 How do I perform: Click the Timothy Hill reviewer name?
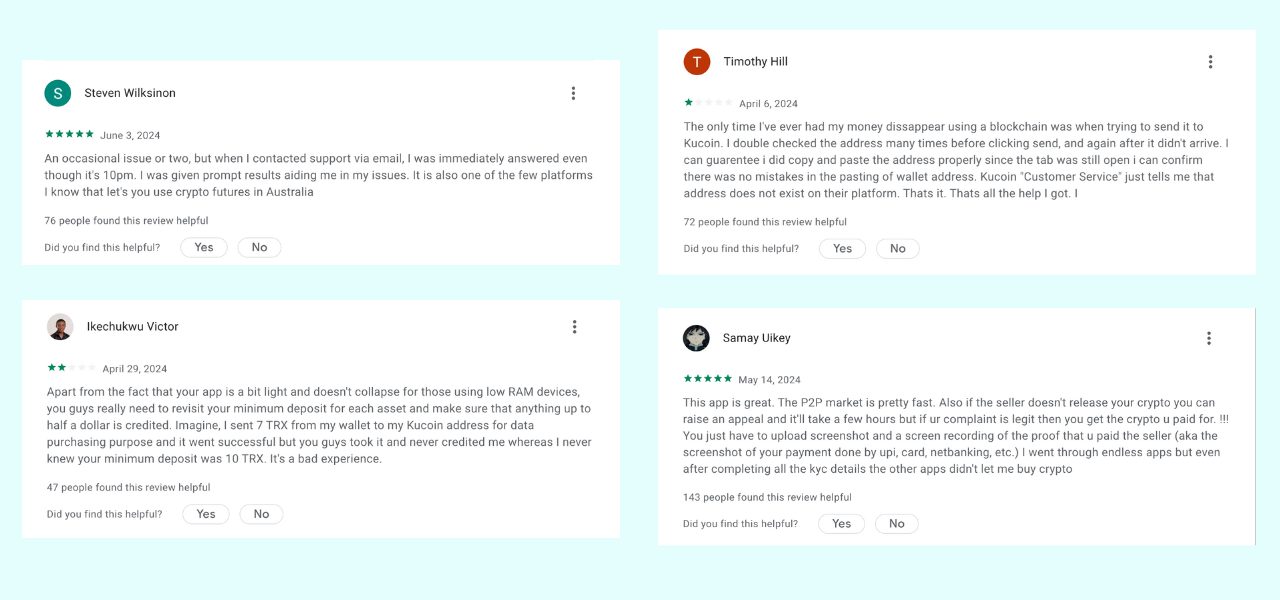(756, 62)
